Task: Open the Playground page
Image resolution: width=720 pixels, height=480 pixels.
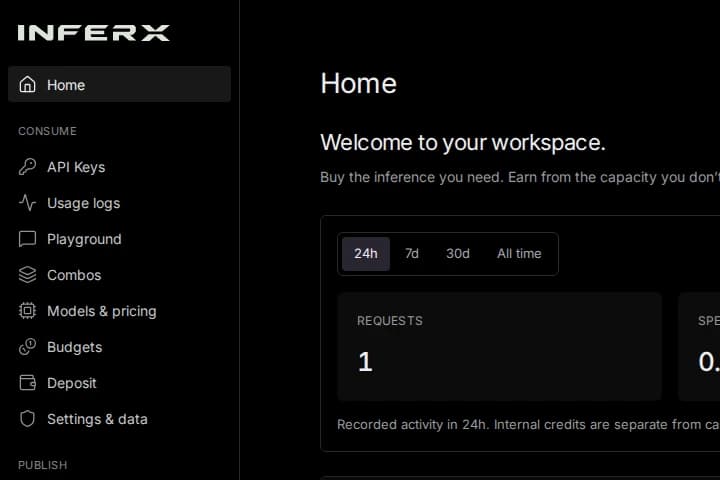Action: [119, 239]
